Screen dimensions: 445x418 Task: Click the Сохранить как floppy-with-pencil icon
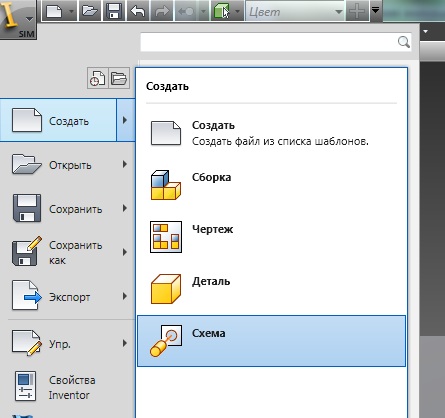(27, 251)
